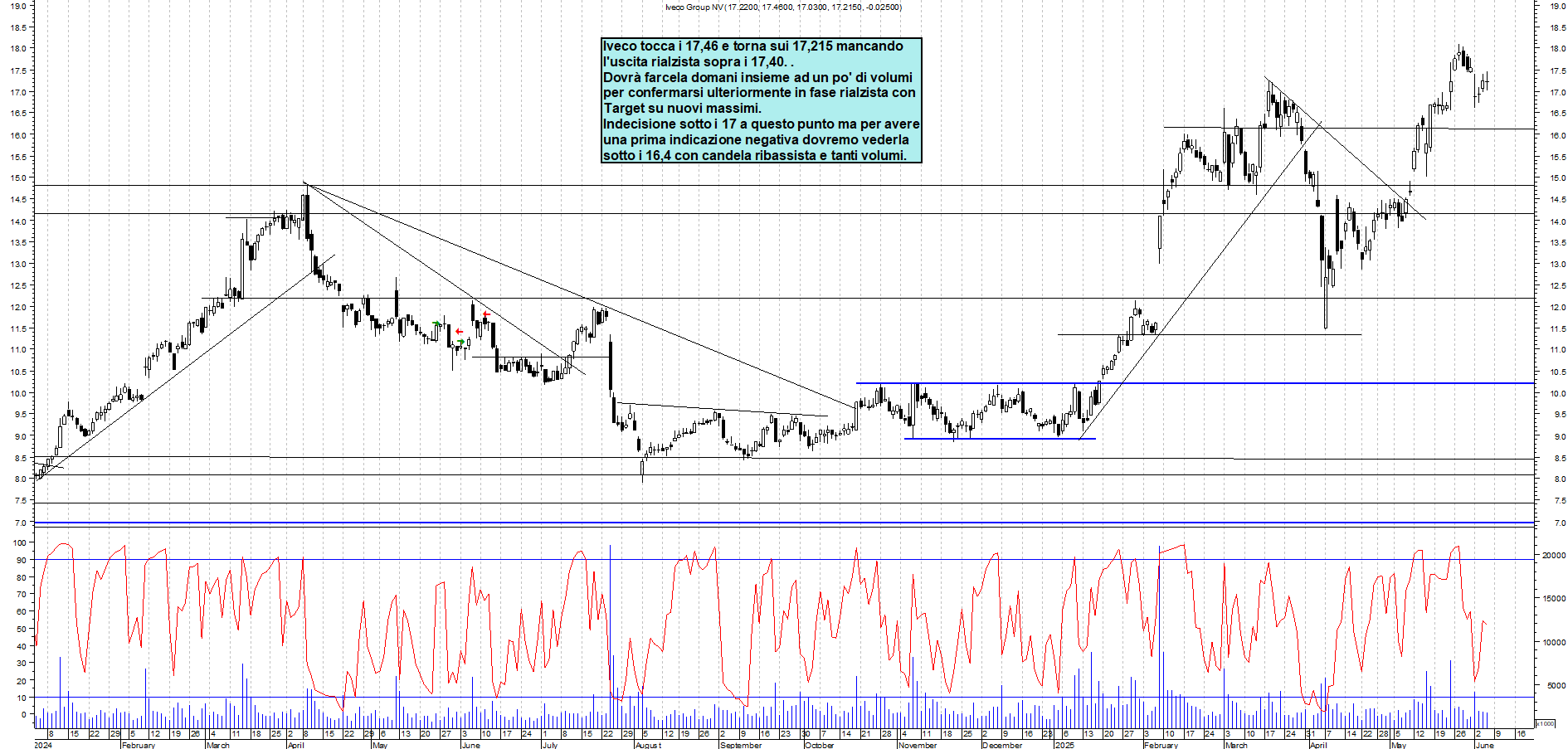Click the November label on the time axis
Viewport: 1568px width, 749px height.
(x=917, y=745)
